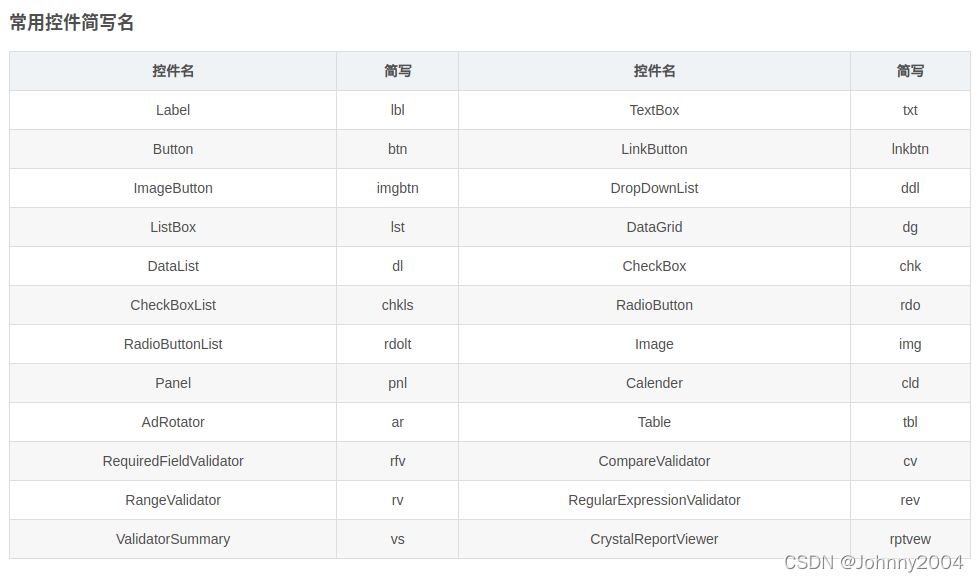Select the 'CheckBox' control name cell
The image size is (979, 582).
(x=654, y=266)
